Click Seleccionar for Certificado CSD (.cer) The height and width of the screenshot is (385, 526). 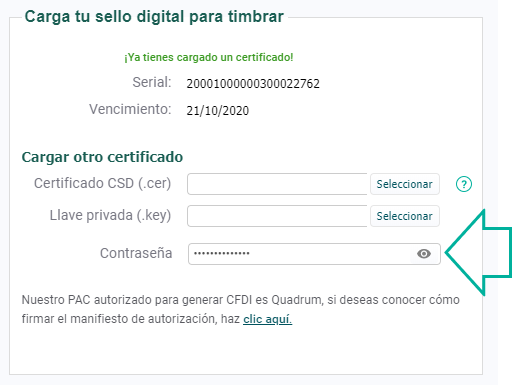click(405, 184)
